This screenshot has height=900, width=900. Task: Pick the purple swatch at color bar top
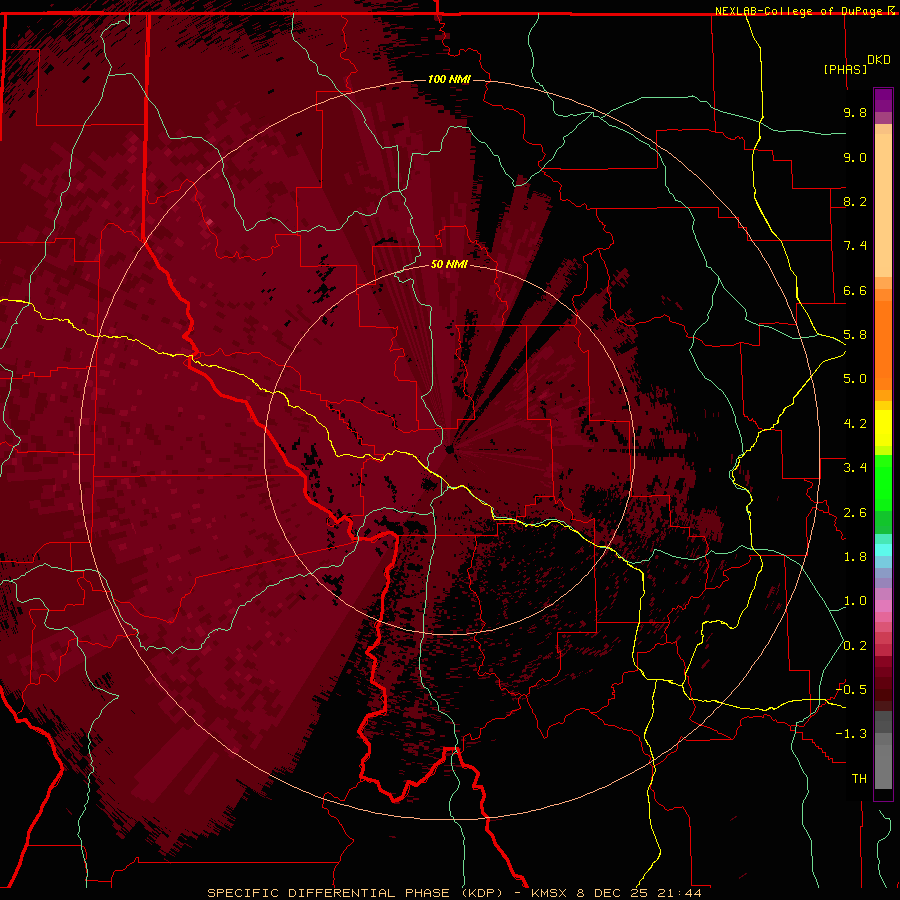pyautogui.click(x=883, y=100)
